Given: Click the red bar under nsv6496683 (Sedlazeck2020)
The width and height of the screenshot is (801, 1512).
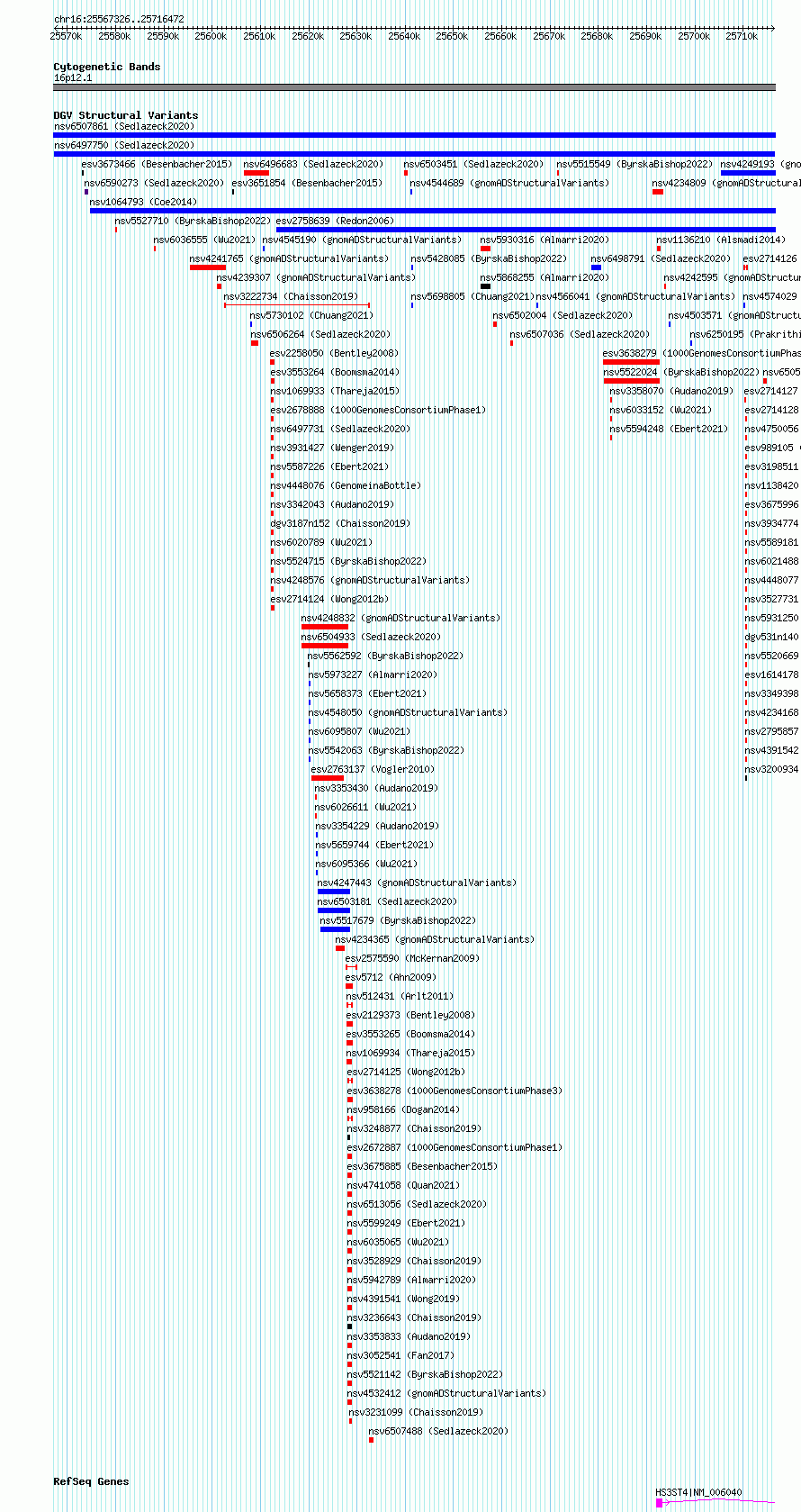Looking at the screenshot, I should 256,173.
